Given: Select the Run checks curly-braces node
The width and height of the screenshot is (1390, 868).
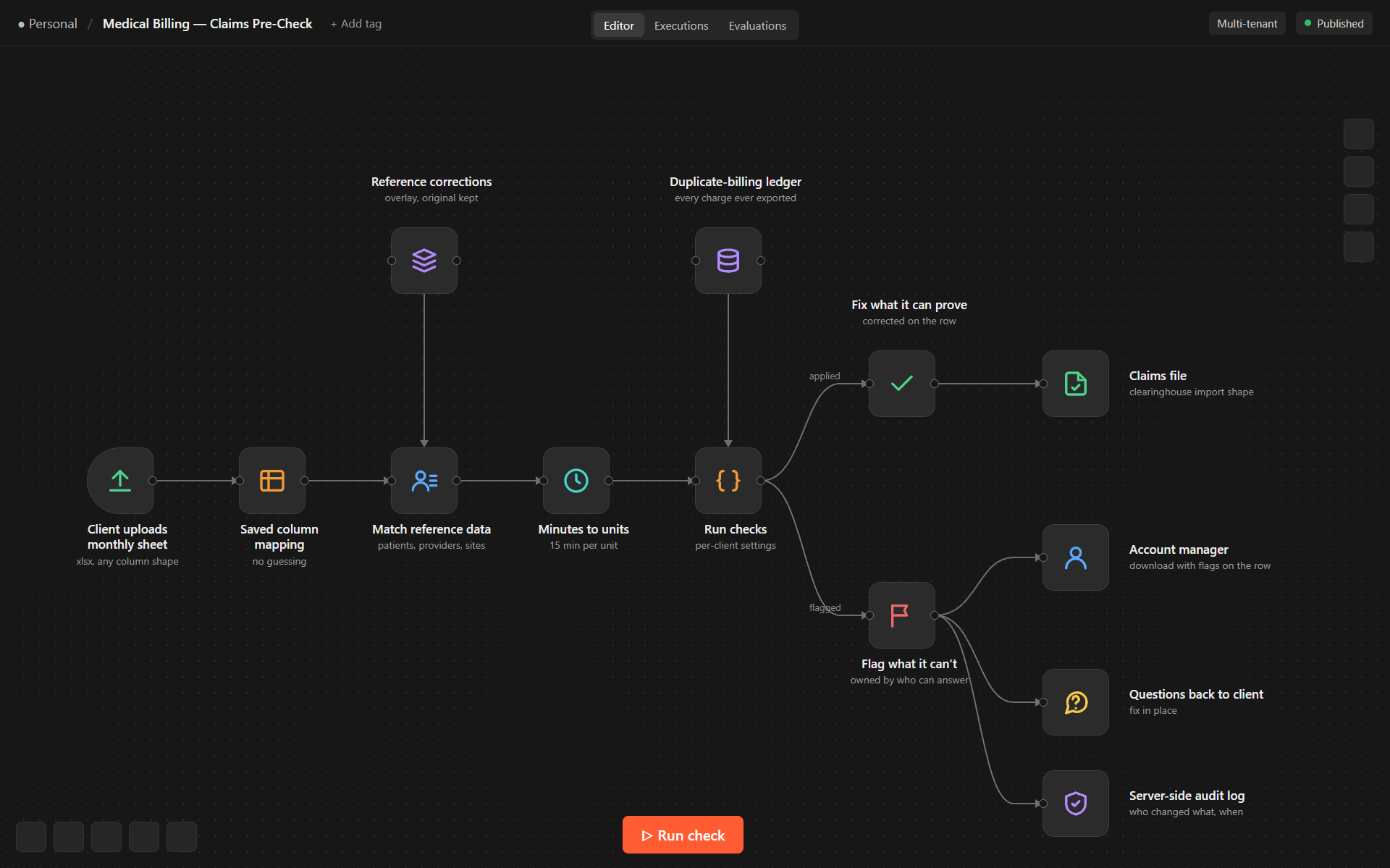Looking at the screenshot, I should pyautogui.click(x=728, y=481).
